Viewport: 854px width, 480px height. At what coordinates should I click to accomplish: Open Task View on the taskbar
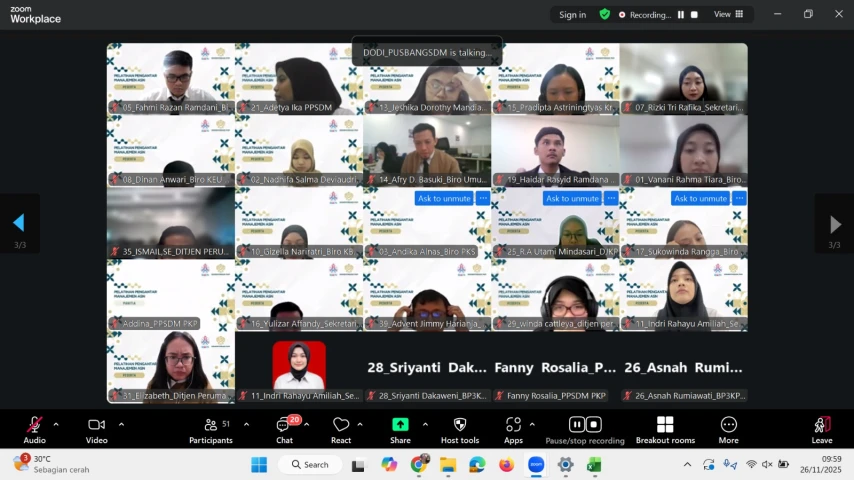(358, 465)
